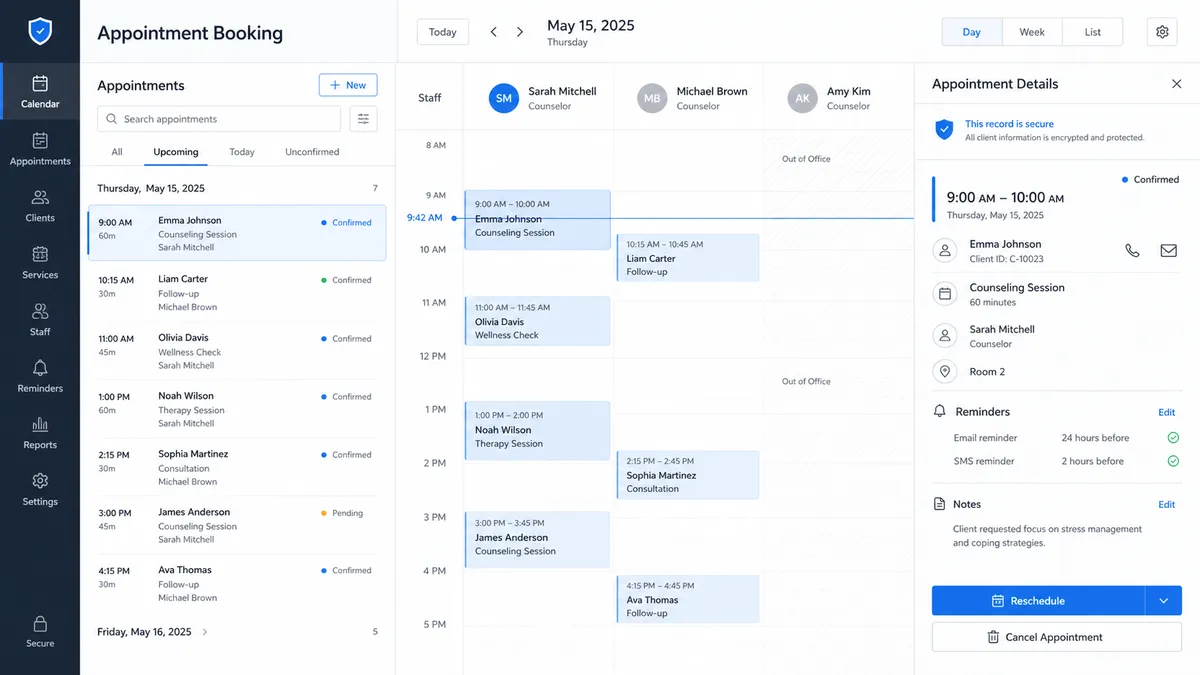The width and height of the screenshot is (1200, 675).
Task: Click Michael Brown's MB avatar
Action: pos(652,98)
